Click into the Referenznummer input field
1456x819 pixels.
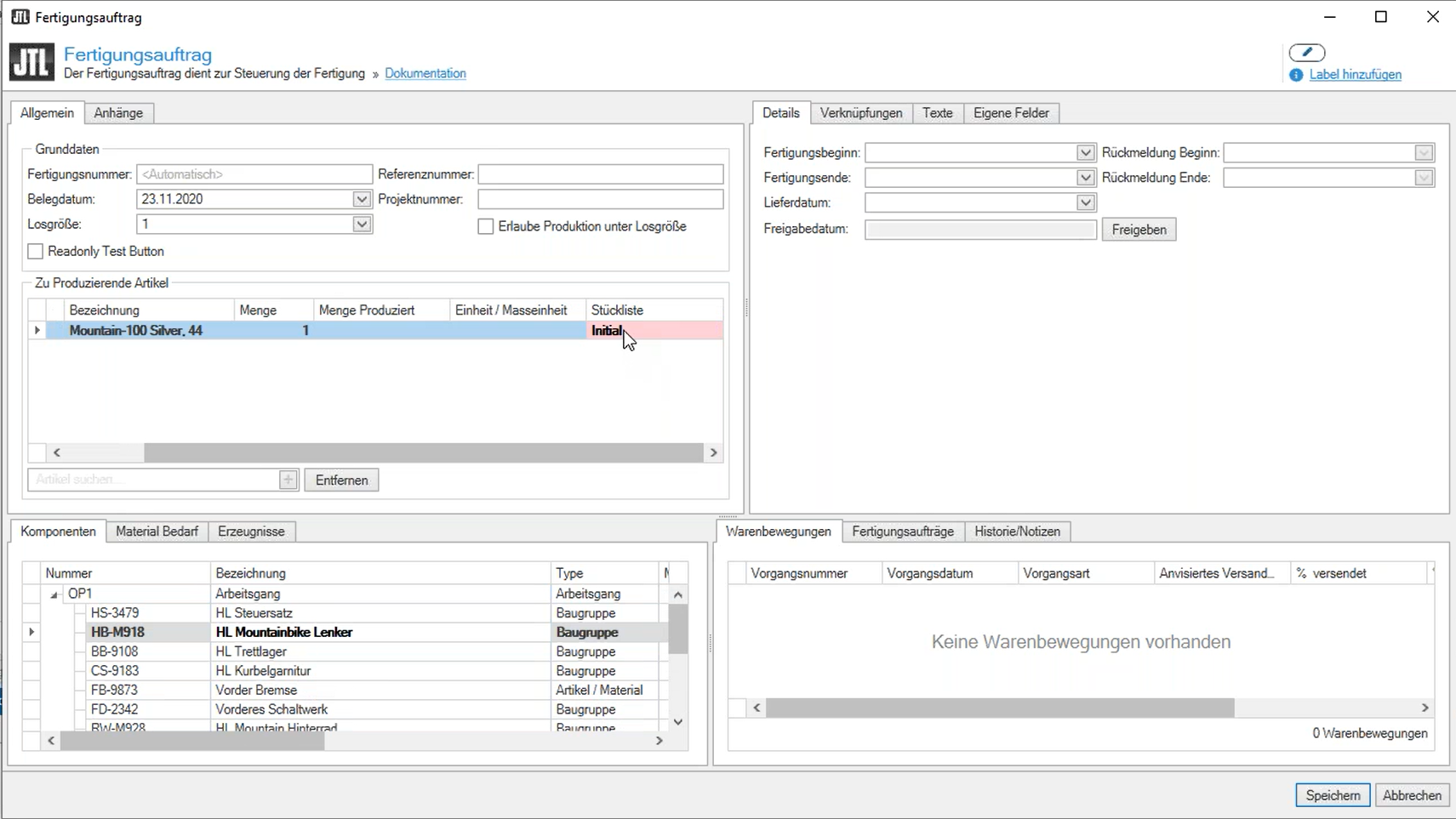600,174
